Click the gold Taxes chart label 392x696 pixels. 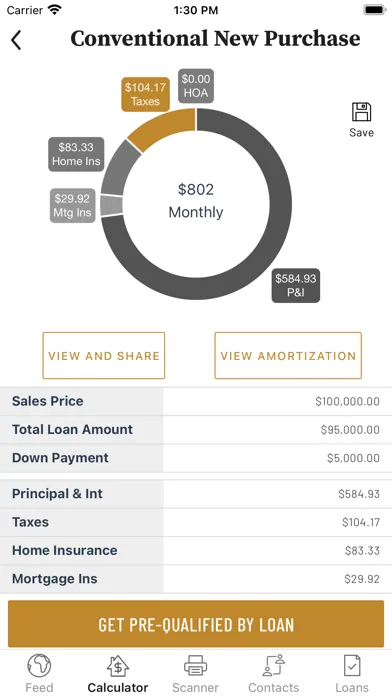pos(146,94)
